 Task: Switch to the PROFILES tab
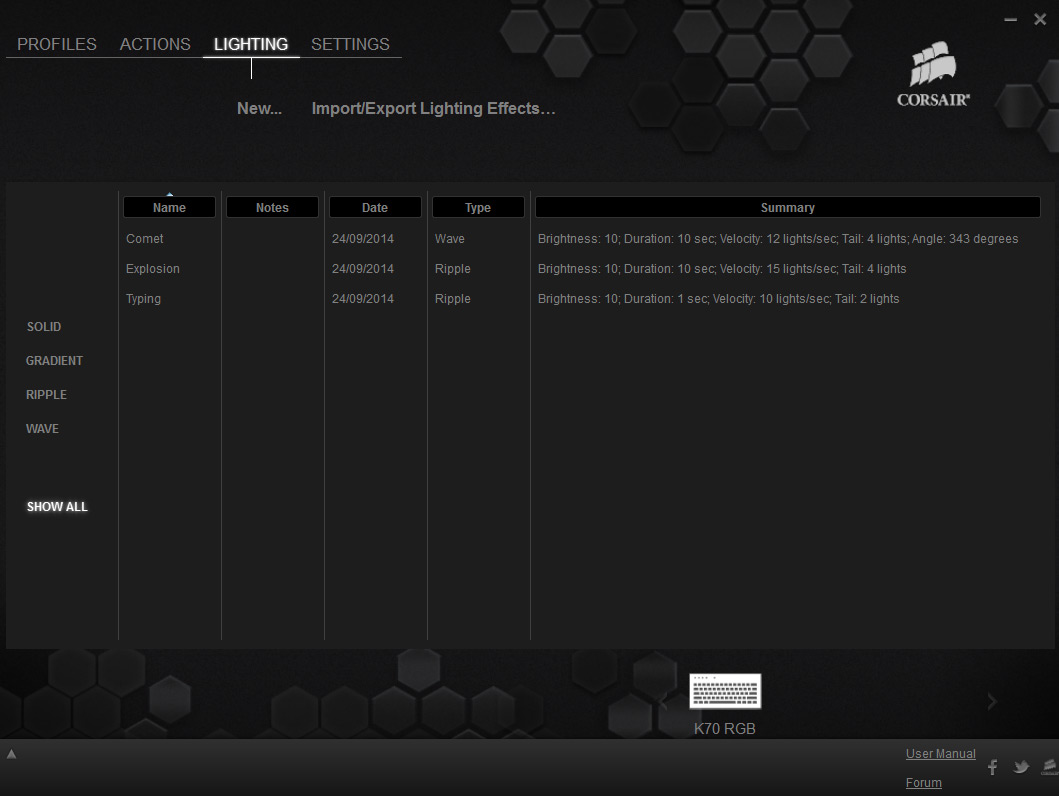(57, 45)
